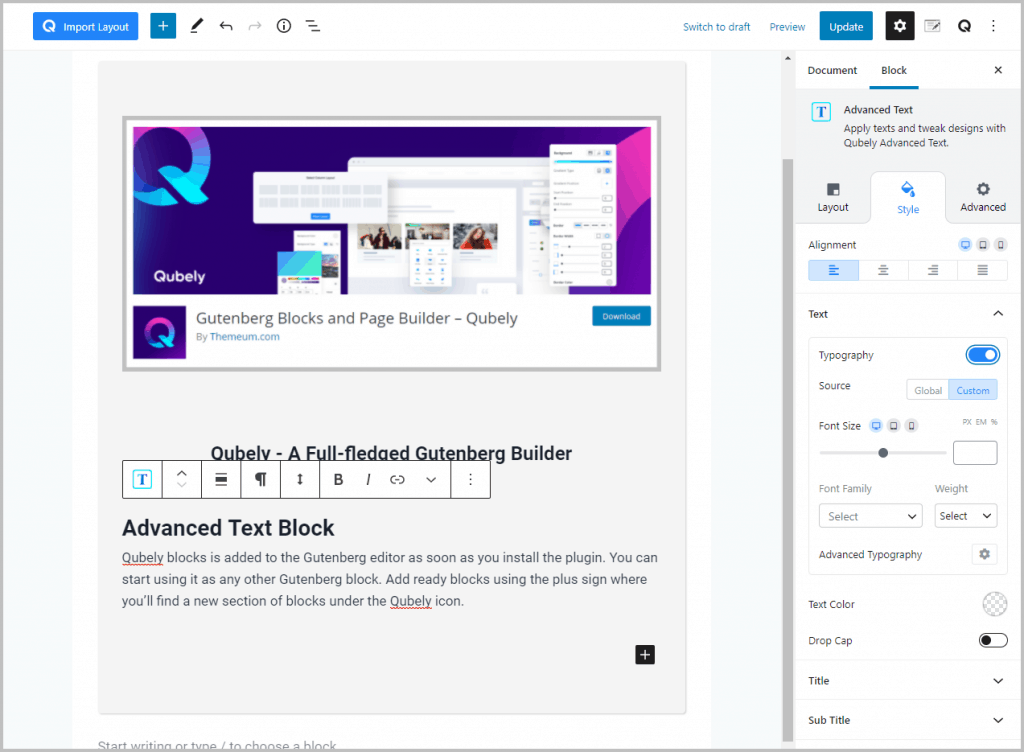
Task: Click the Import Layout button
Action: pyautogui.click(x=86, y=26)
